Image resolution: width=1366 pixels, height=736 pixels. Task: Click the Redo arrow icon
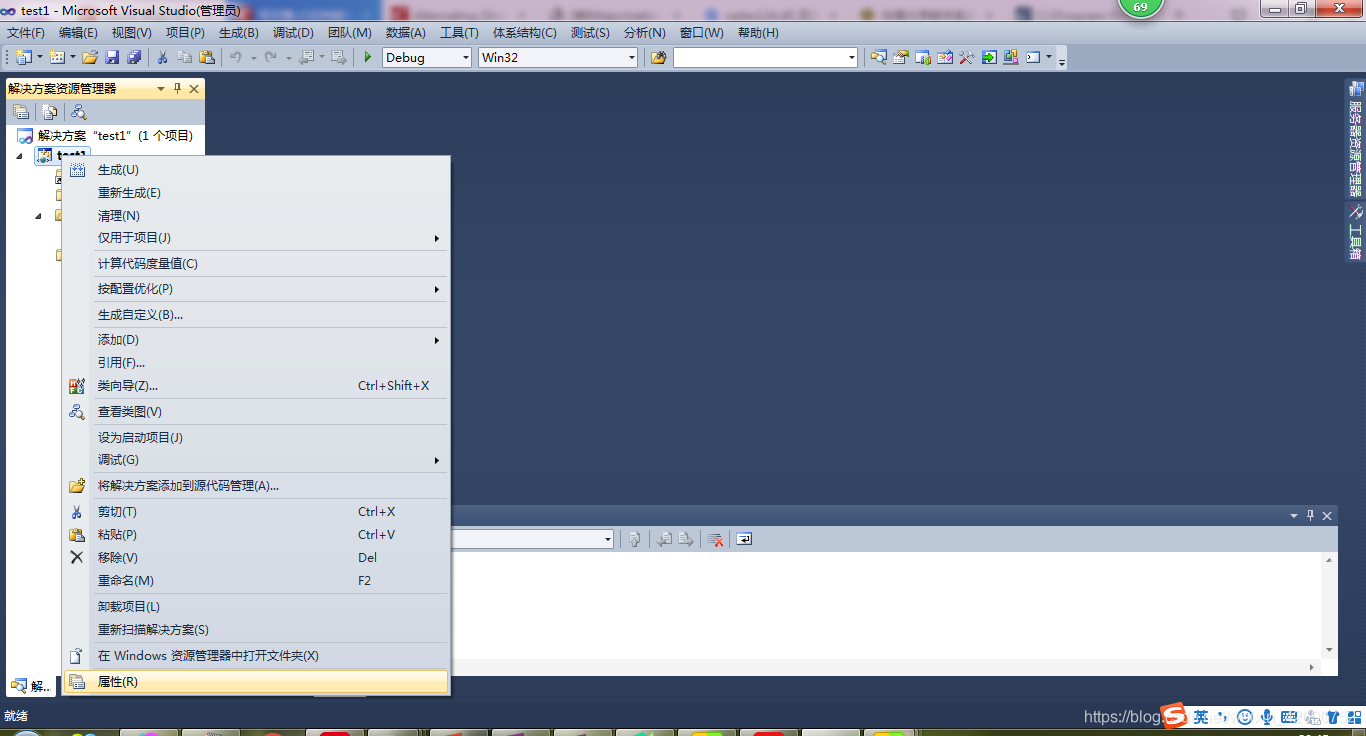click(270, 57)
